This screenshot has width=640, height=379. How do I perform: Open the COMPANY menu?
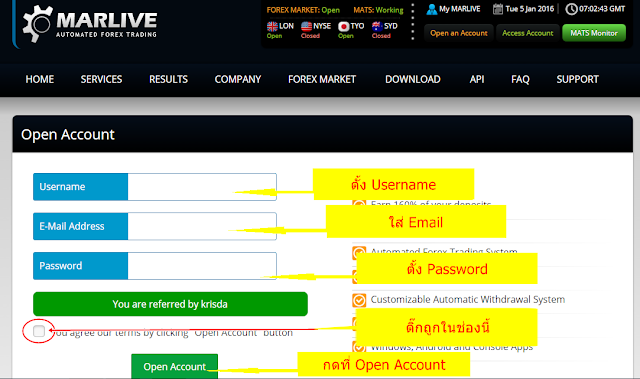tap(238, 79)
